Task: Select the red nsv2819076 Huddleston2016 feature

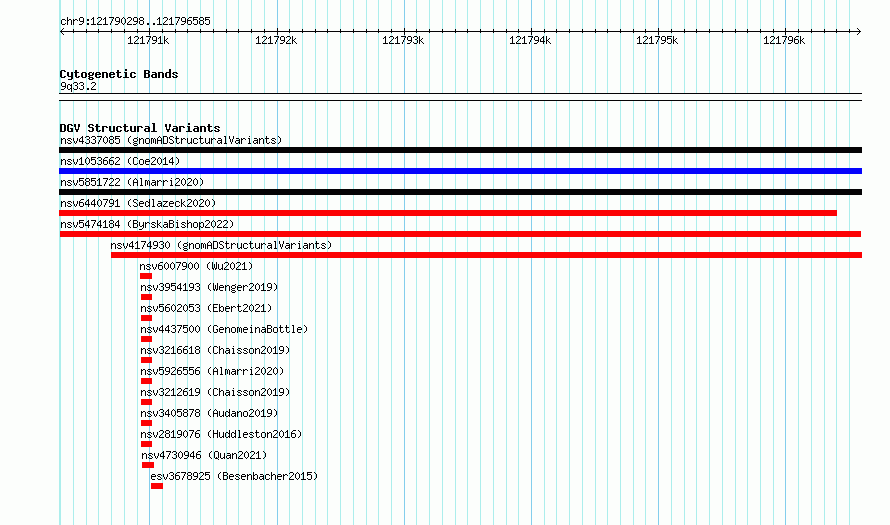Action: 146,444
